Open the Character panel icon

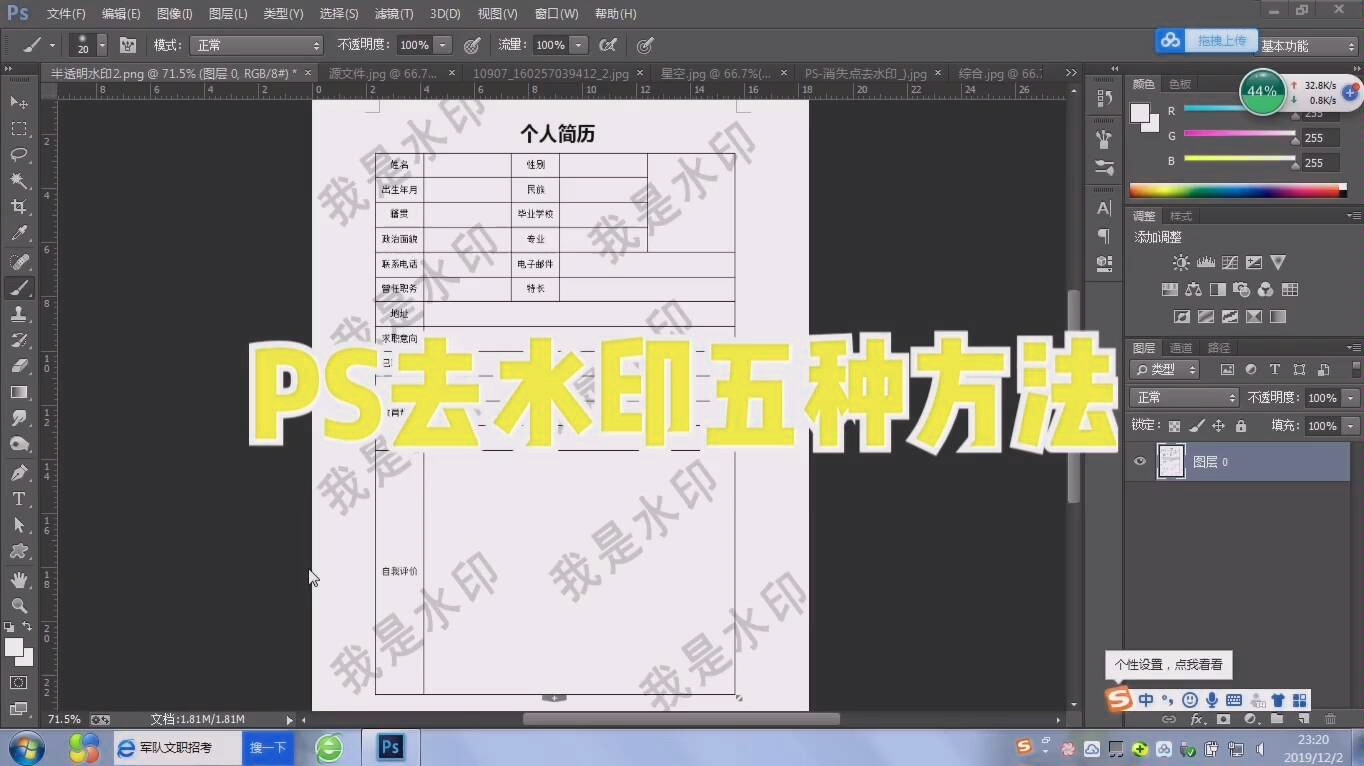pos(1104,208)
